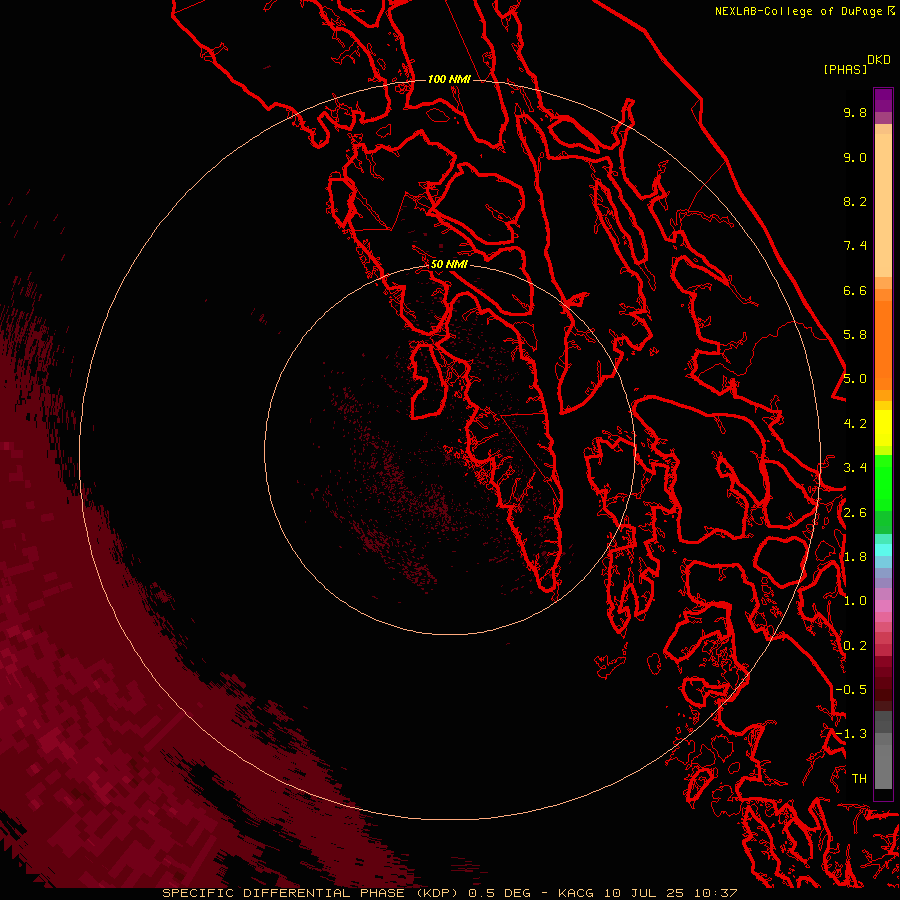Click the [PHAS] legend unit label

(845, 70)
